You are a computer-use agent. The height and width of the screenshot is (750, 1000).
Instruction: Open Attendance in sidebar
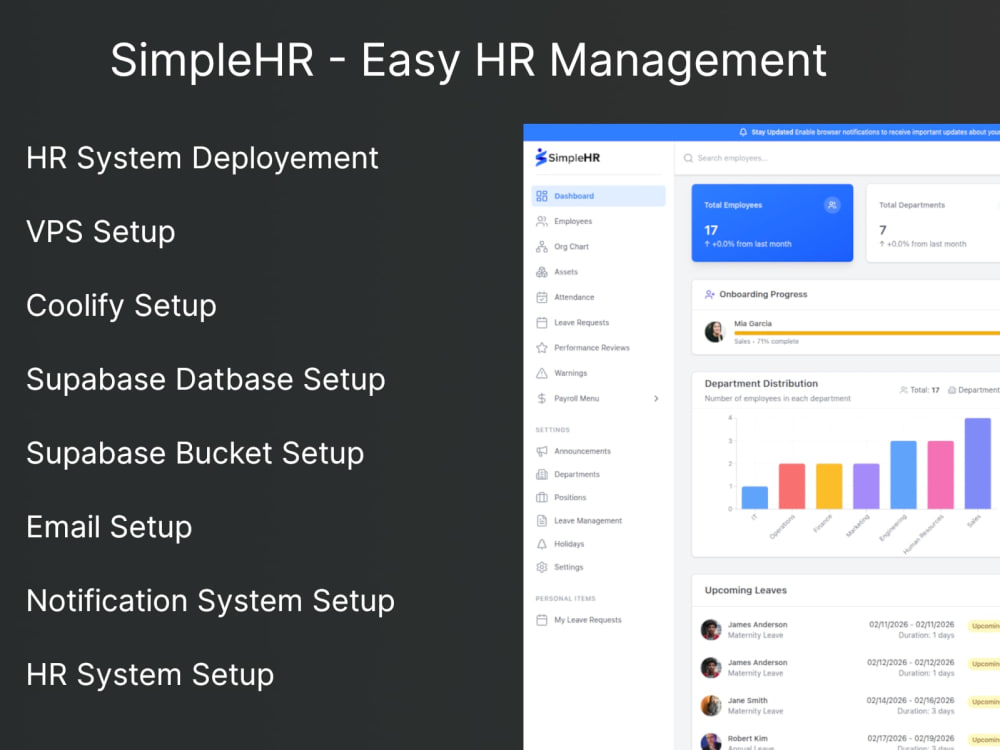click(x=598, y=297)
